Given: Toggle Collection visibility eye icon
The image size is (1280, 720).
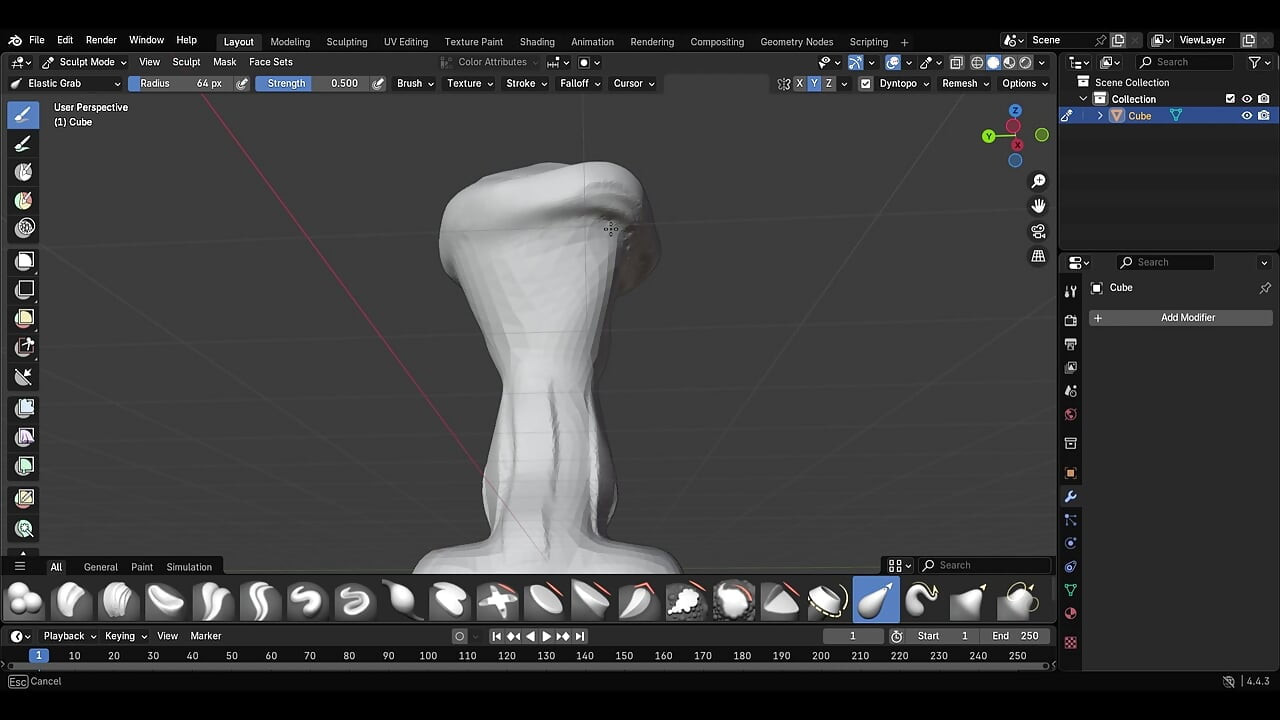Looking at the screenshot, I should 1247,99.
